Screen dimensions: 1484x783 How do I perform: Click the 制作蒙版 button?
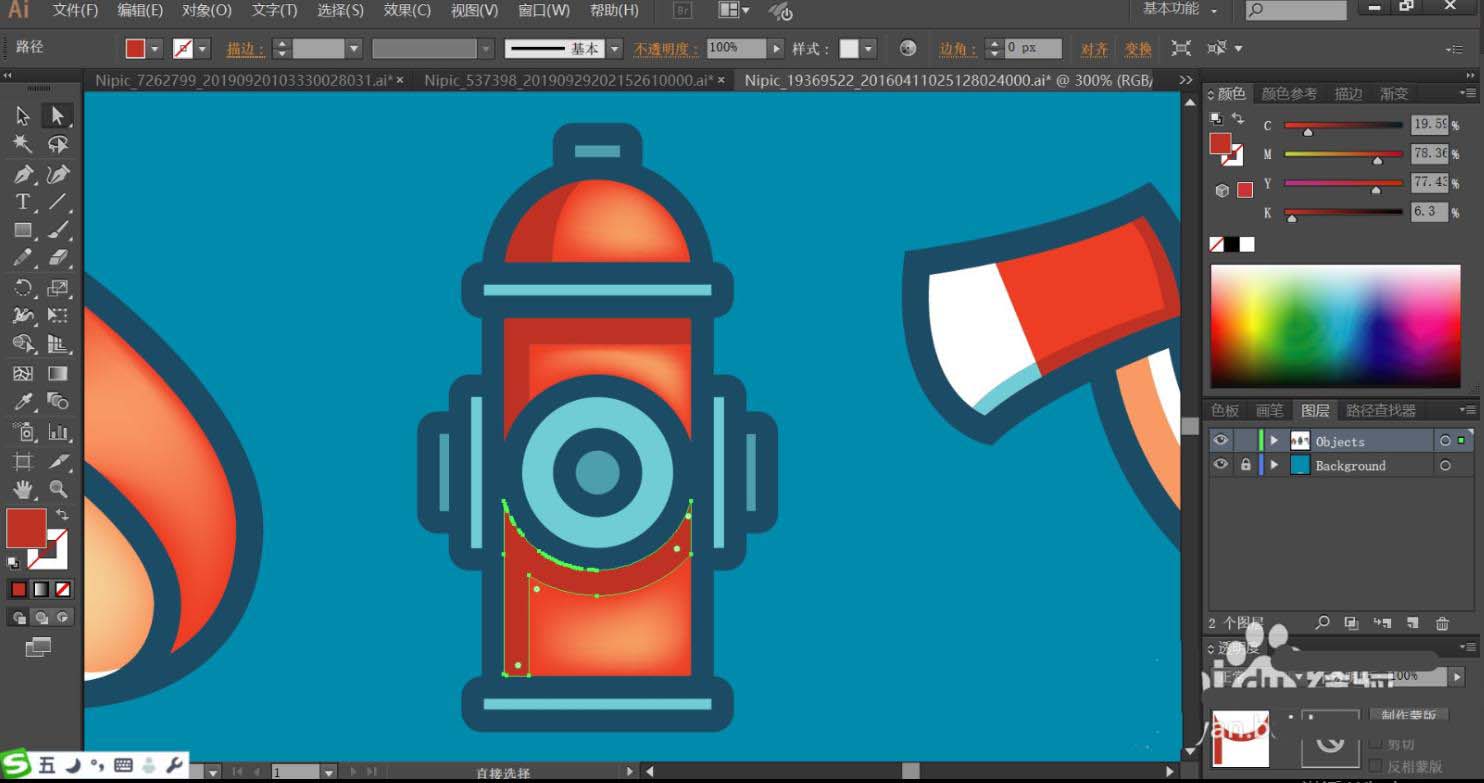1408,714
